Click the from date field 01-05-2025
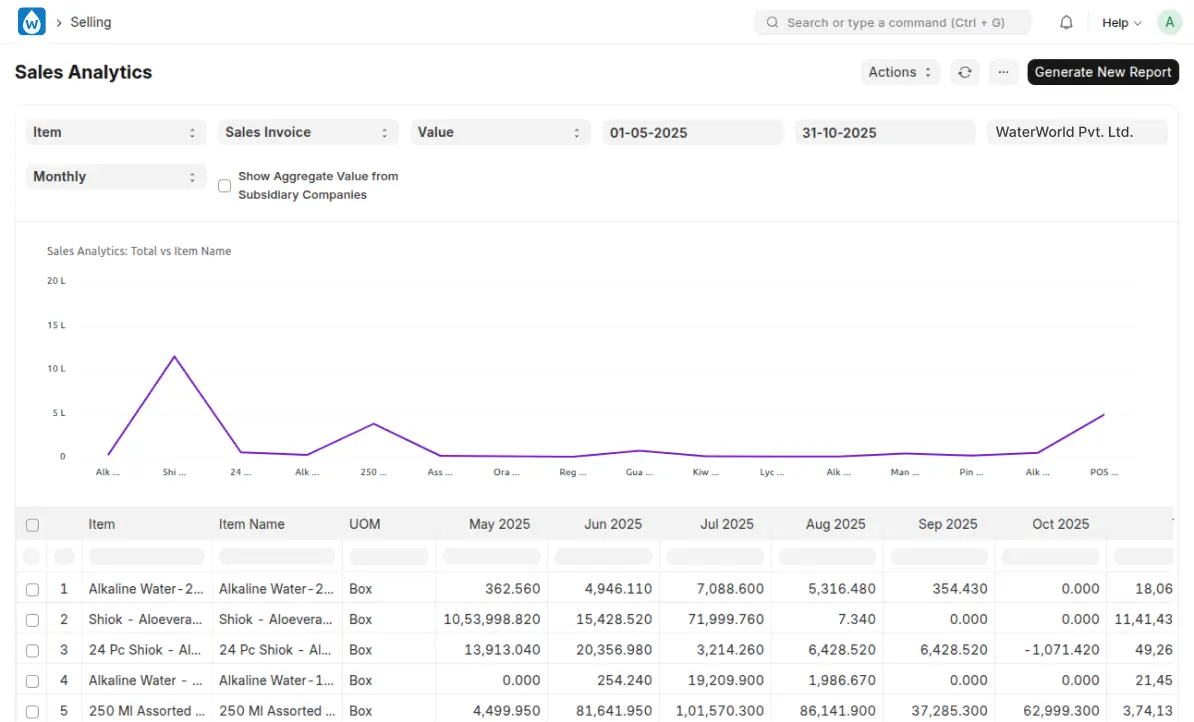This screenshot has width=1194, height=722. (692, 132)
